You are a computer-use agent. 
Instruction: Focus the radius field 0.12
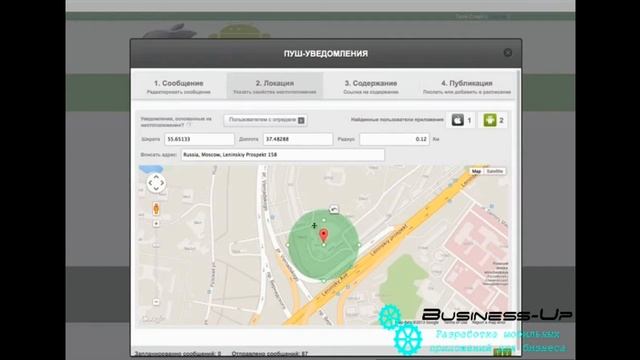click(x=394, y=139)
